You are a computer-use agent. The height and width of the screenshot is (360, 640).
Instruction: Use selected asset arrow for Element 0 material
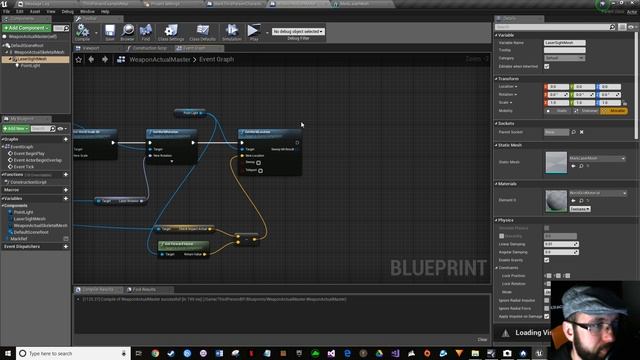pyautogui.click(x=573, y=201)
